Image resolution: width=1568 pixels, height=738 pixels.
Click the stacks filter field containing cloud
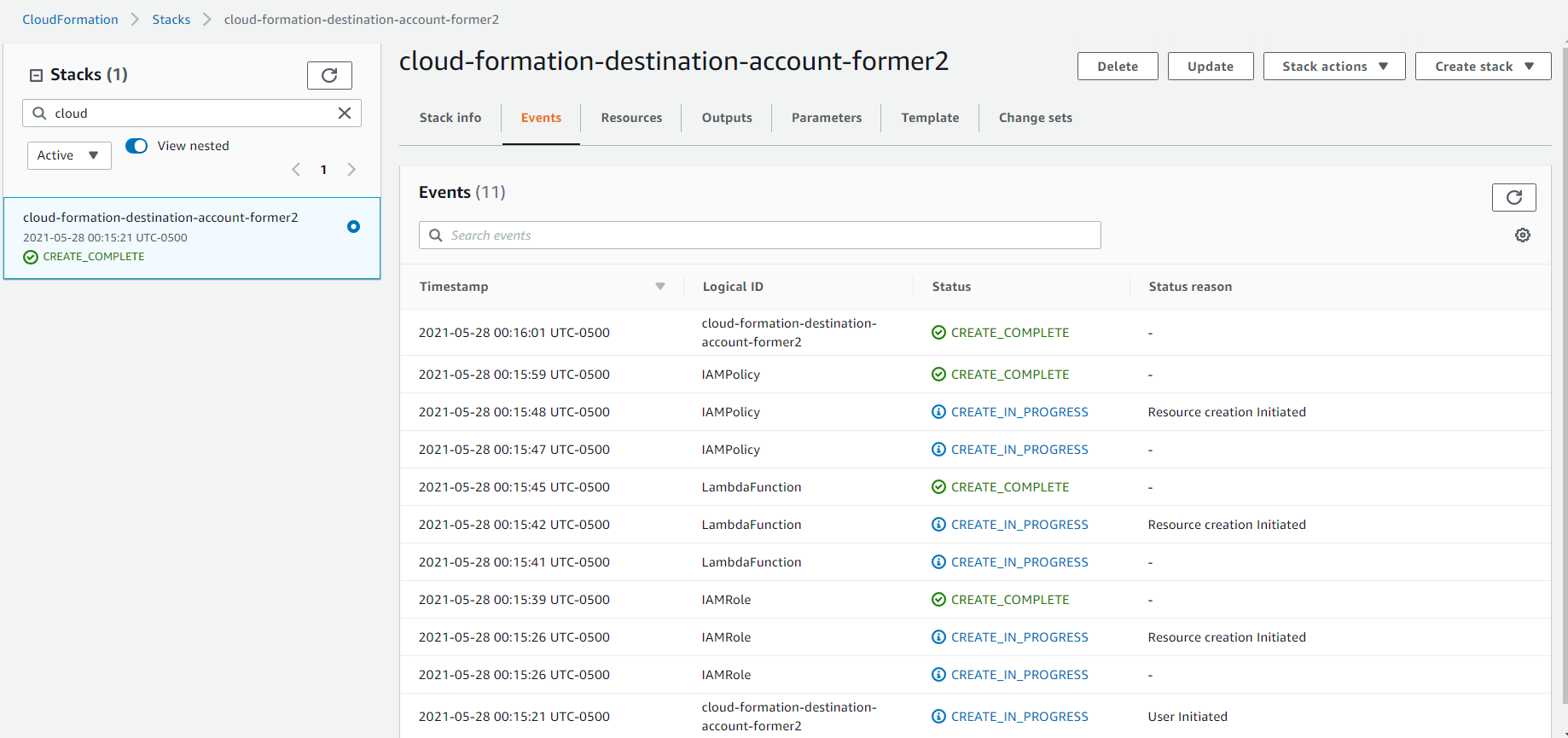point(192,113)
